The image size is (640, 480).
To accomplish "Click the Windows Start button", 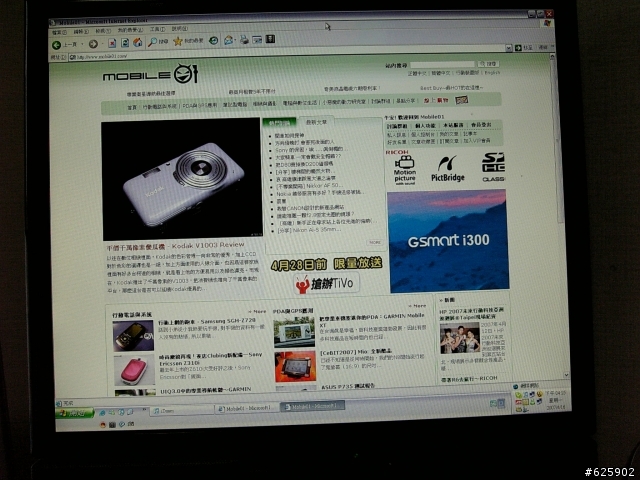I will tap(75, 413).
